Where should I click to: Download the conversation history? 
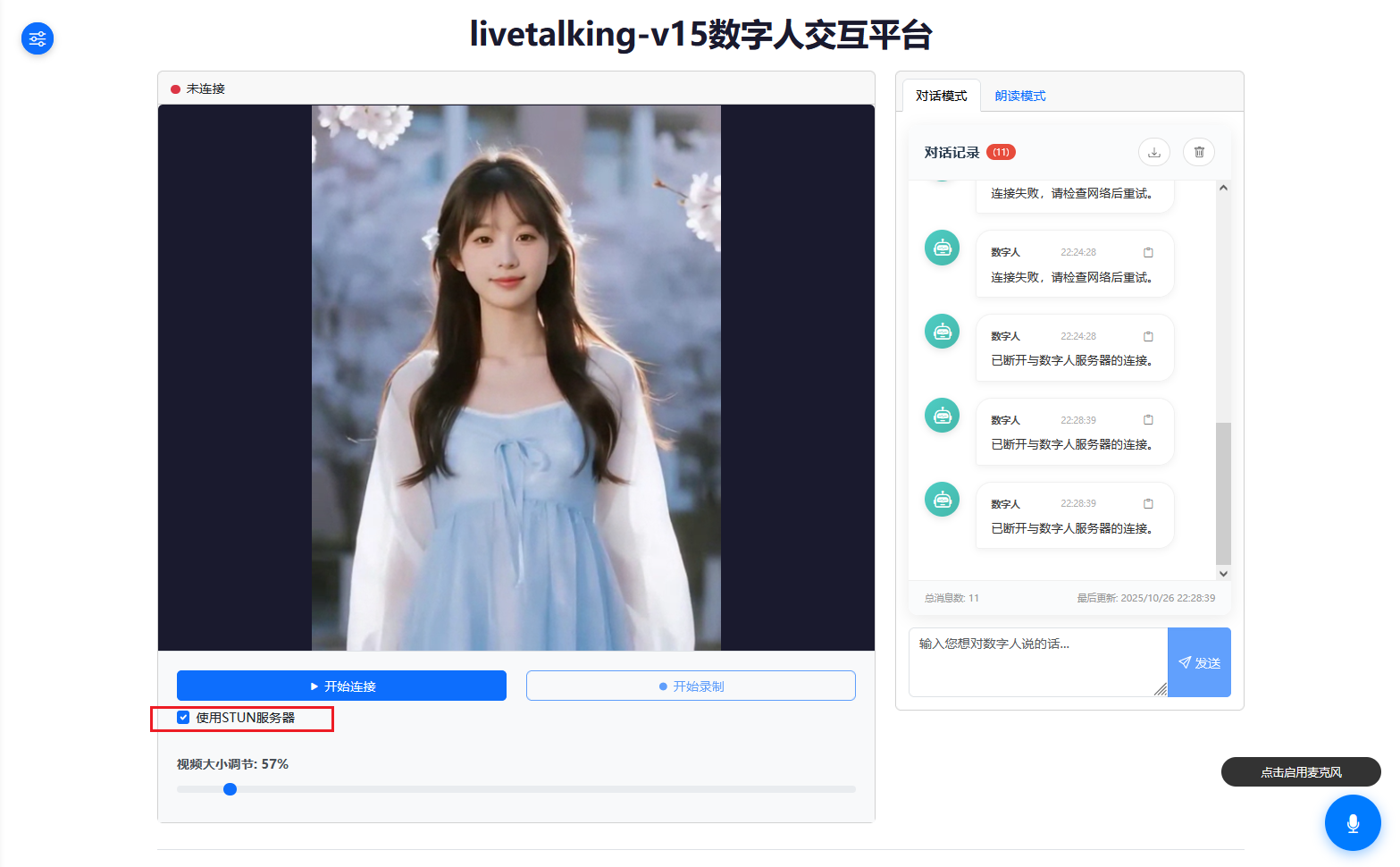pyautogui.click(x=1153, y=152)
